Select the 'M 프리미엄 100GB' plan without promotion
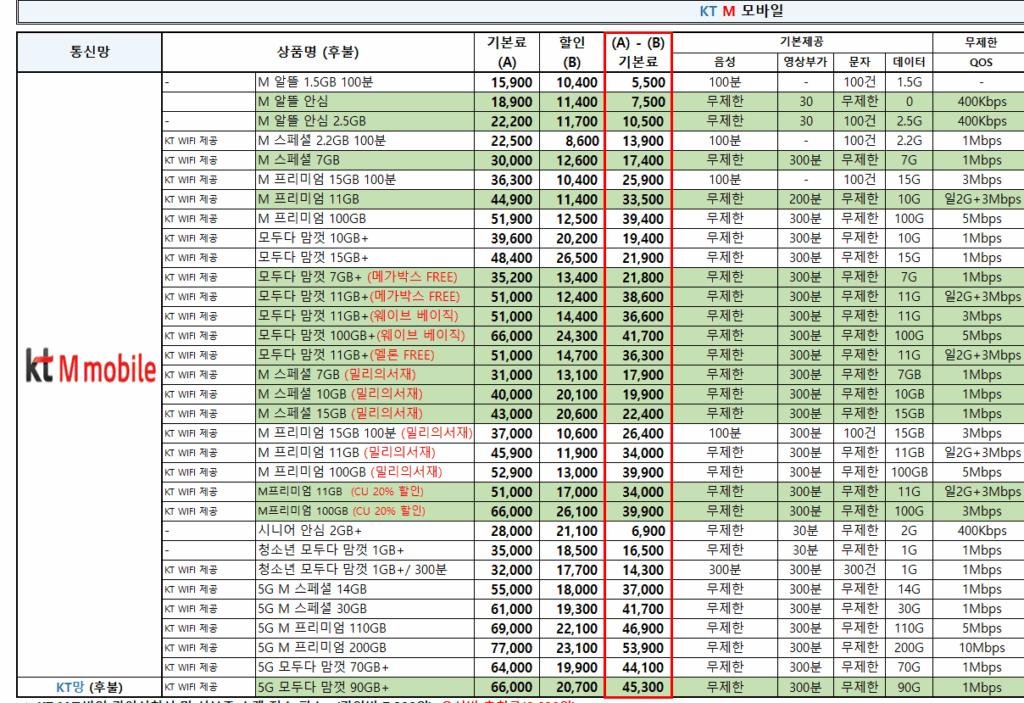1024x703 pixels. pos(312,219)
